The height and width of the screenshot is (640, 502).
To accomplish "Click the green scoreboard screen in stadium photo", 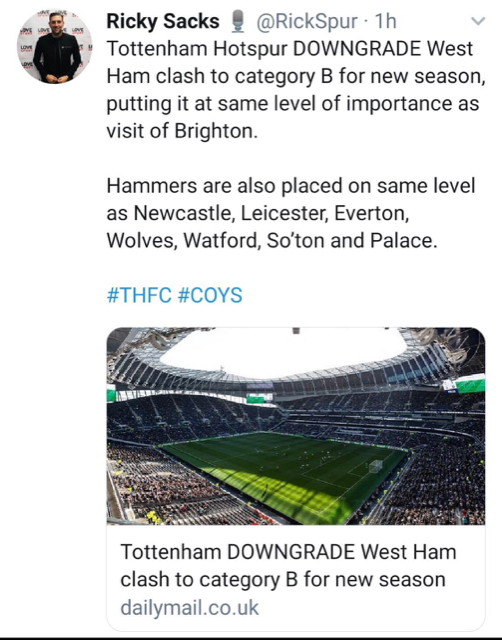I will 471,384.
